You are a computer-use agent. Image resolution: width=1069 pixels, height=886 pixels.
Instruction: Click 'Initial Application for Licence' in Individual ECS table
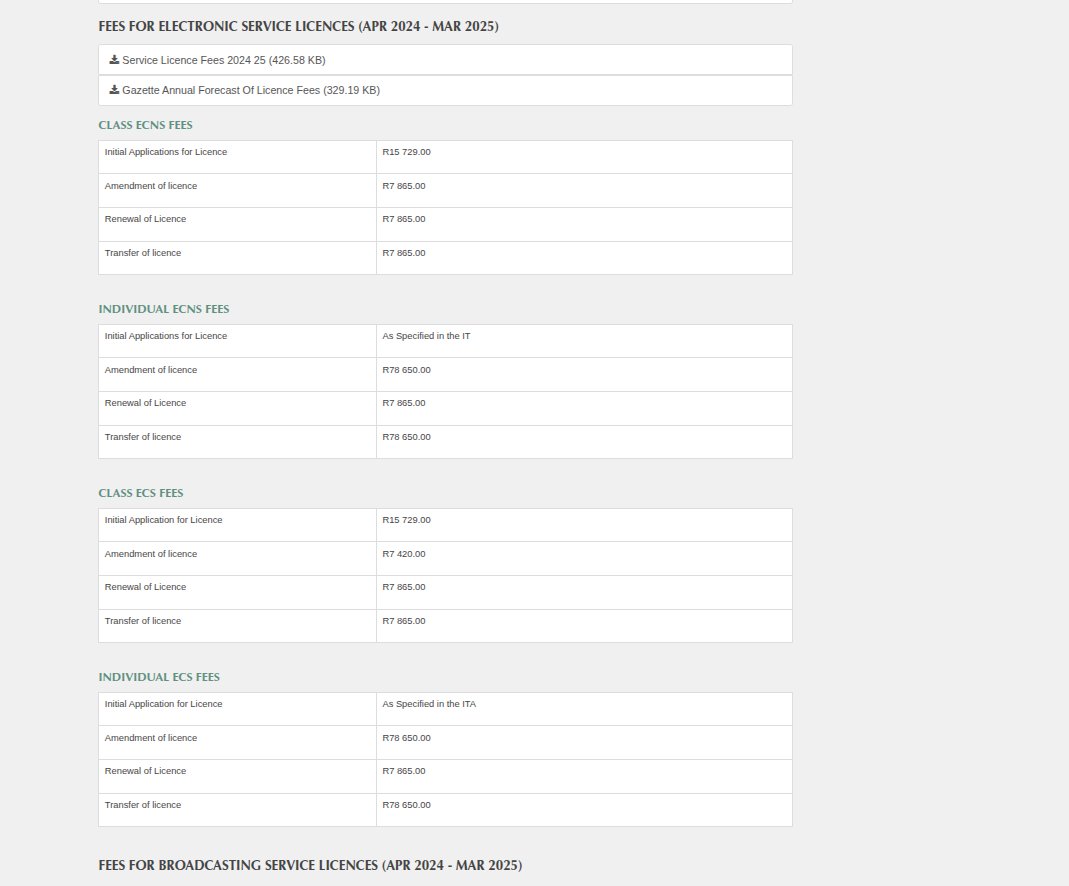pyautogui.click(x=163, y=704)
